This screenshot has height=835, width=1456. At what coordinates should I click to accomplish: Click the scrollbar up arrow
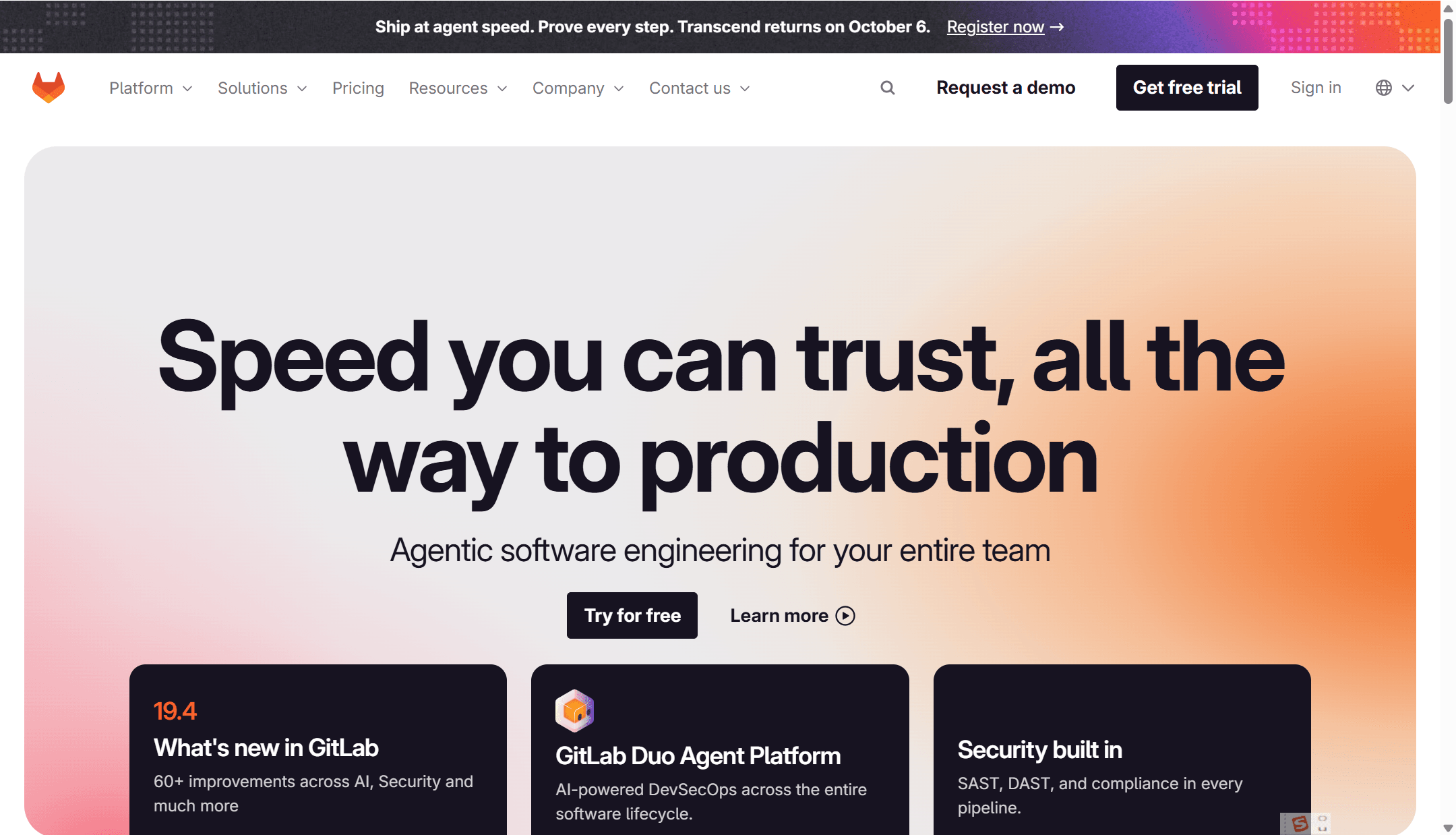pyautogui.click(x=1448, y=7)
